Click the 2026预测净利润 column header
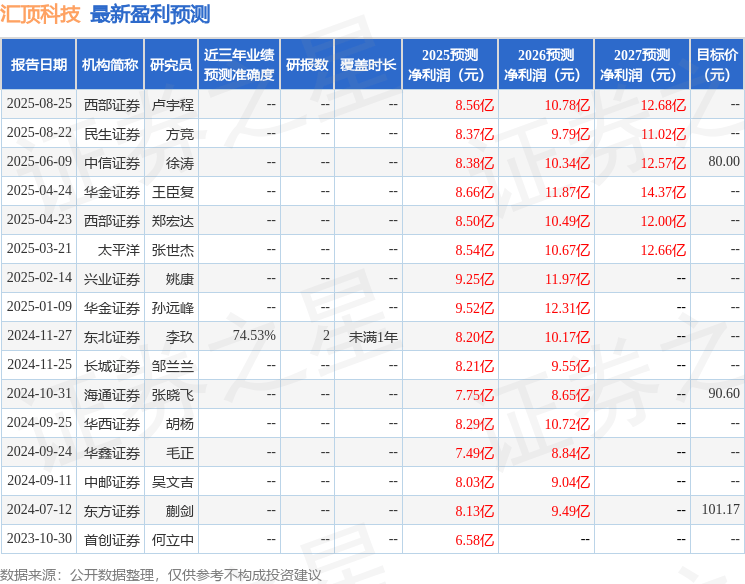Image resolution: width=745 pixels, height=584 pixels. [545, 64]
